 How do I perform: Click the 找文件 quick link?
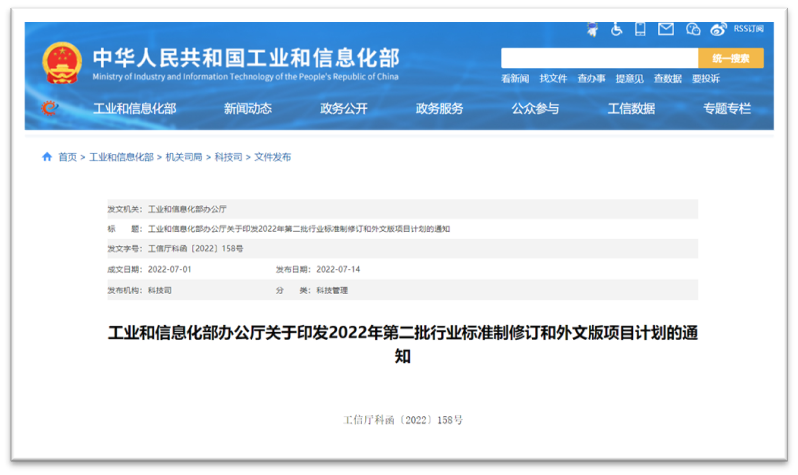[553, 78]
